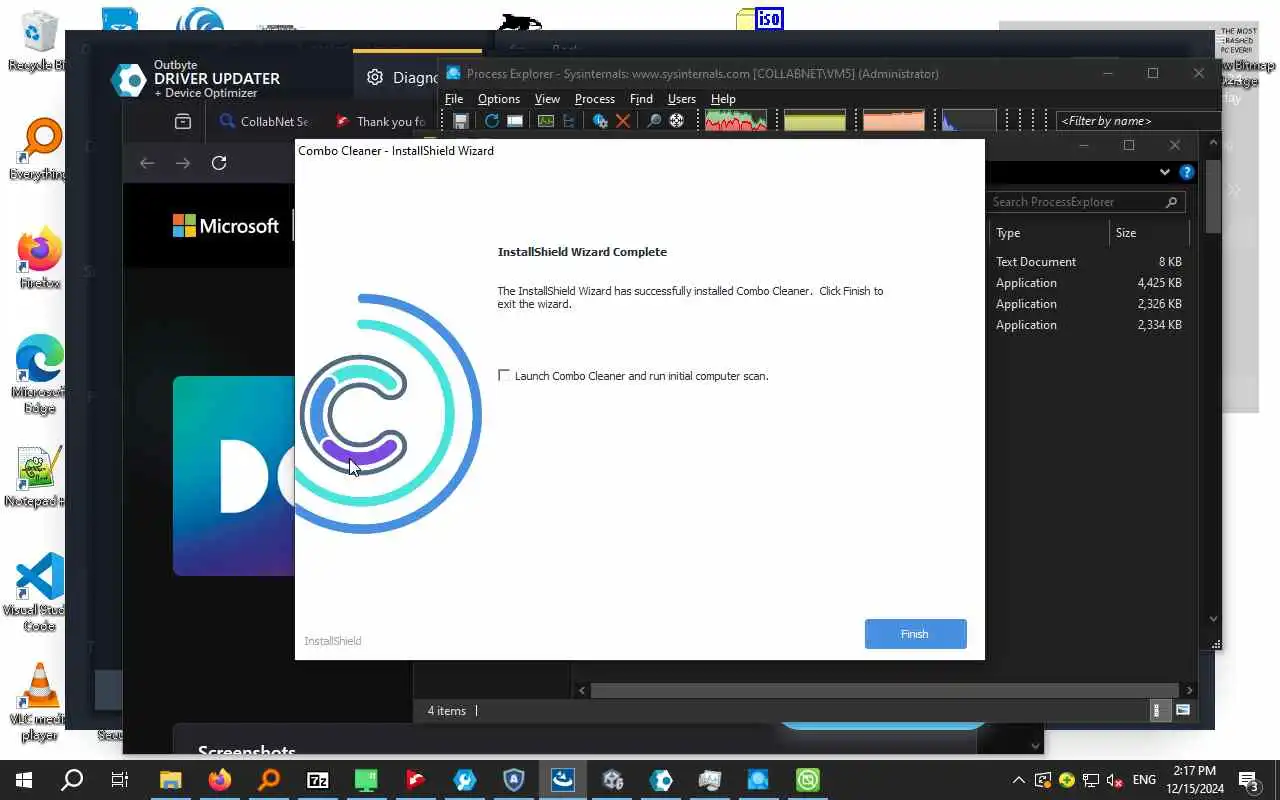Open Microsoft Edge desktop shortcut

coord(40,374)
